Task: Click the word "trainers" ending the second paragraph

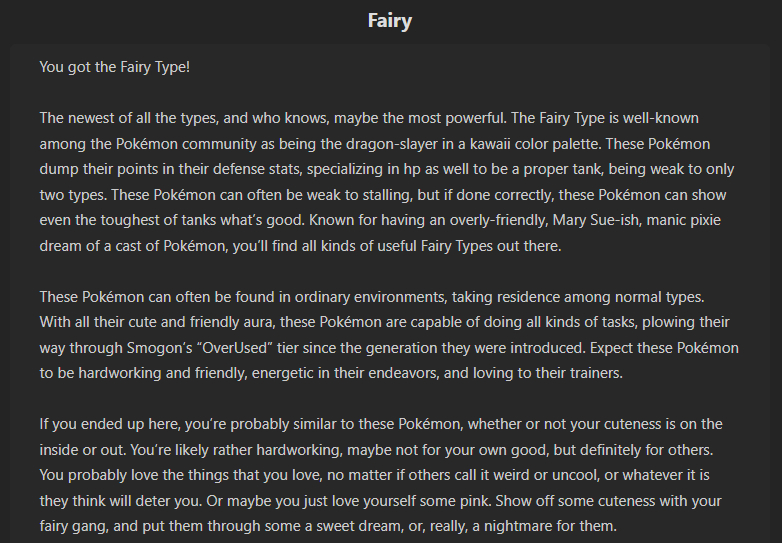Action: tap(594, 373)
